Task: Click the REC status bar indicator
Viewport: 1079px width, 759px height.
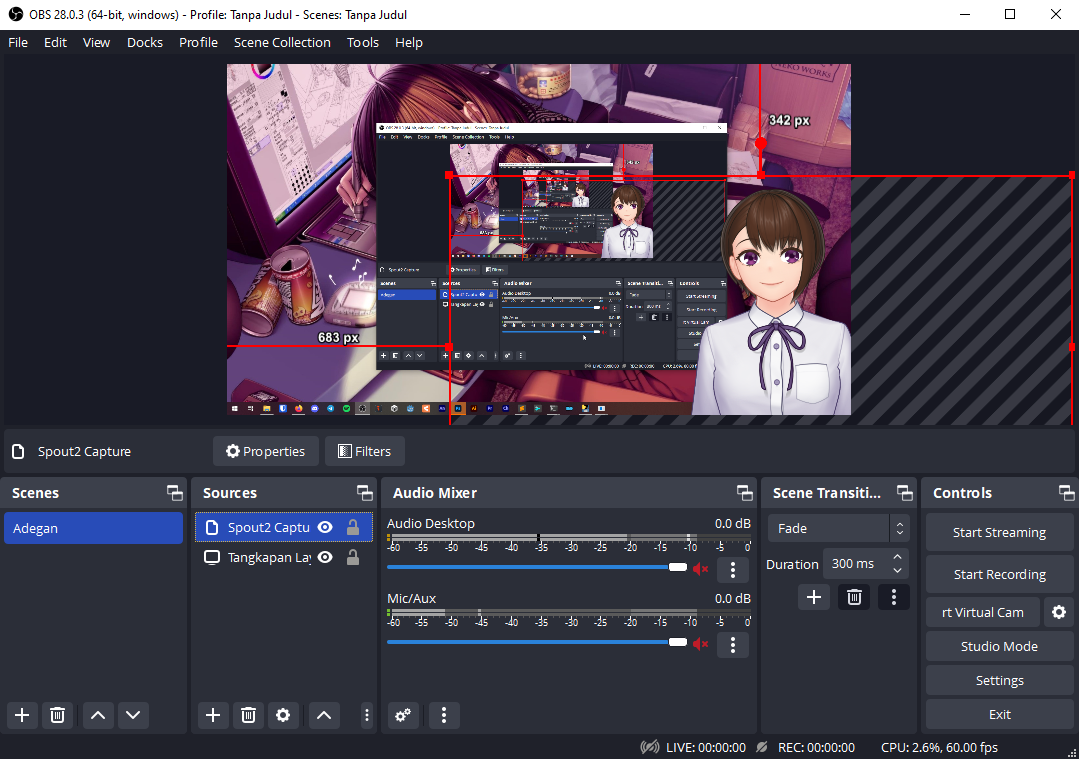Action: click(x=805, y=747)
